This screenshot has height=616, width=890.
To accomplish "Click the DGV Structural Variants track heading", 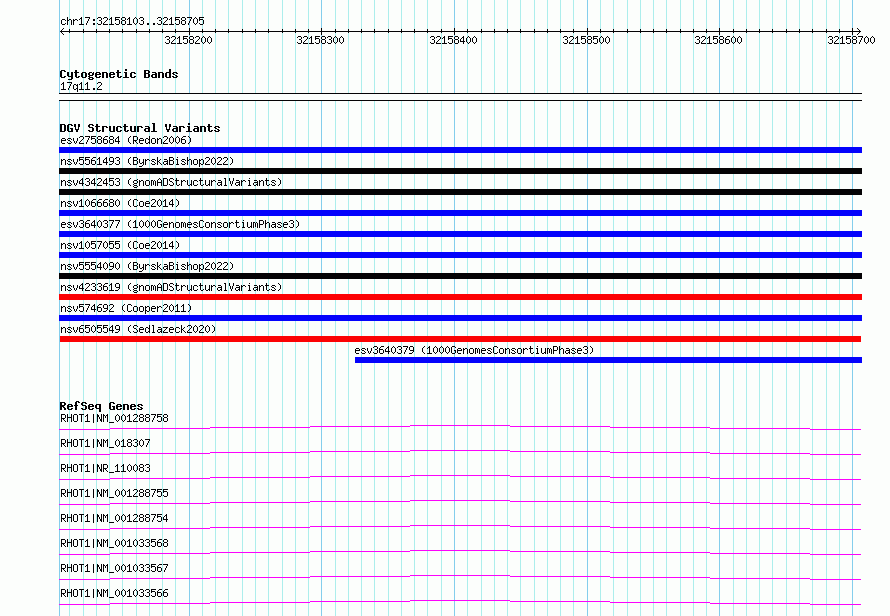I will point(140,128).
